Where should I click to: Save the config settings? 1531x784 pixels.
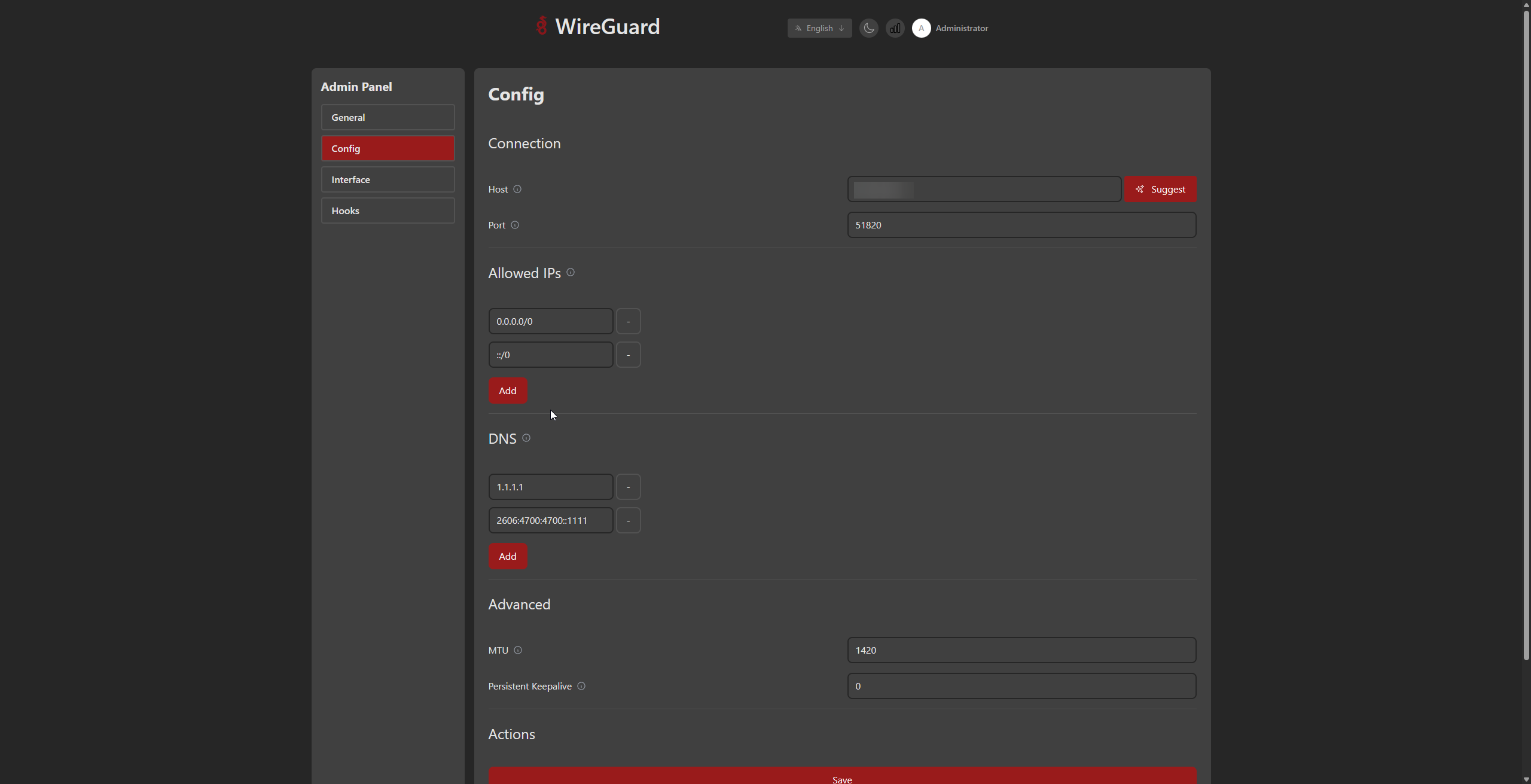pos(842,776)
